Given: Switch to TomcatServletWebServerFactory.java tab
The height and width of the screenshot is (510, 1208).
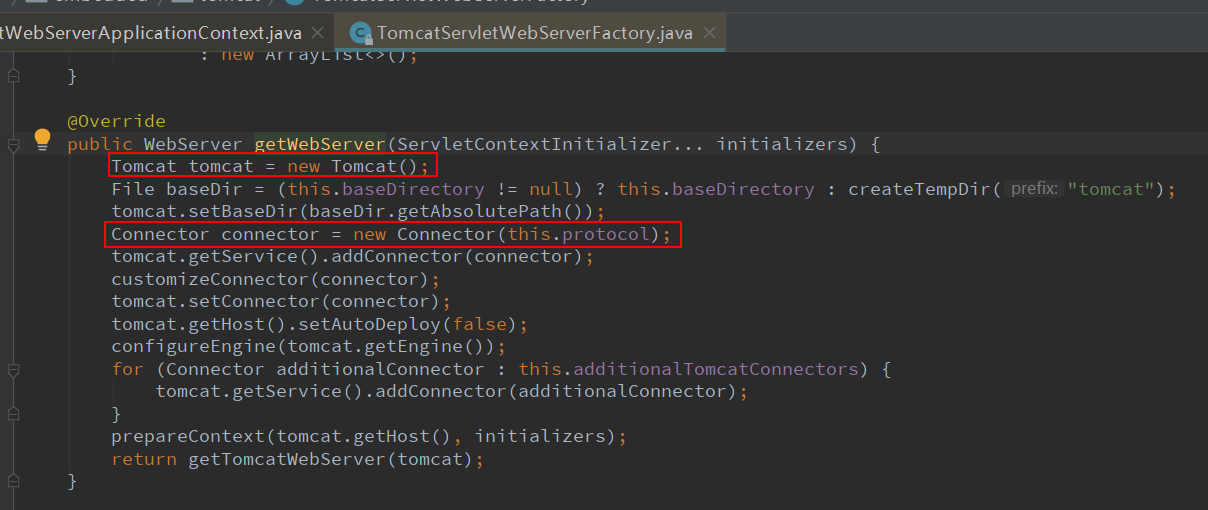Looking at the screenshot, I should tap(534, 33).
